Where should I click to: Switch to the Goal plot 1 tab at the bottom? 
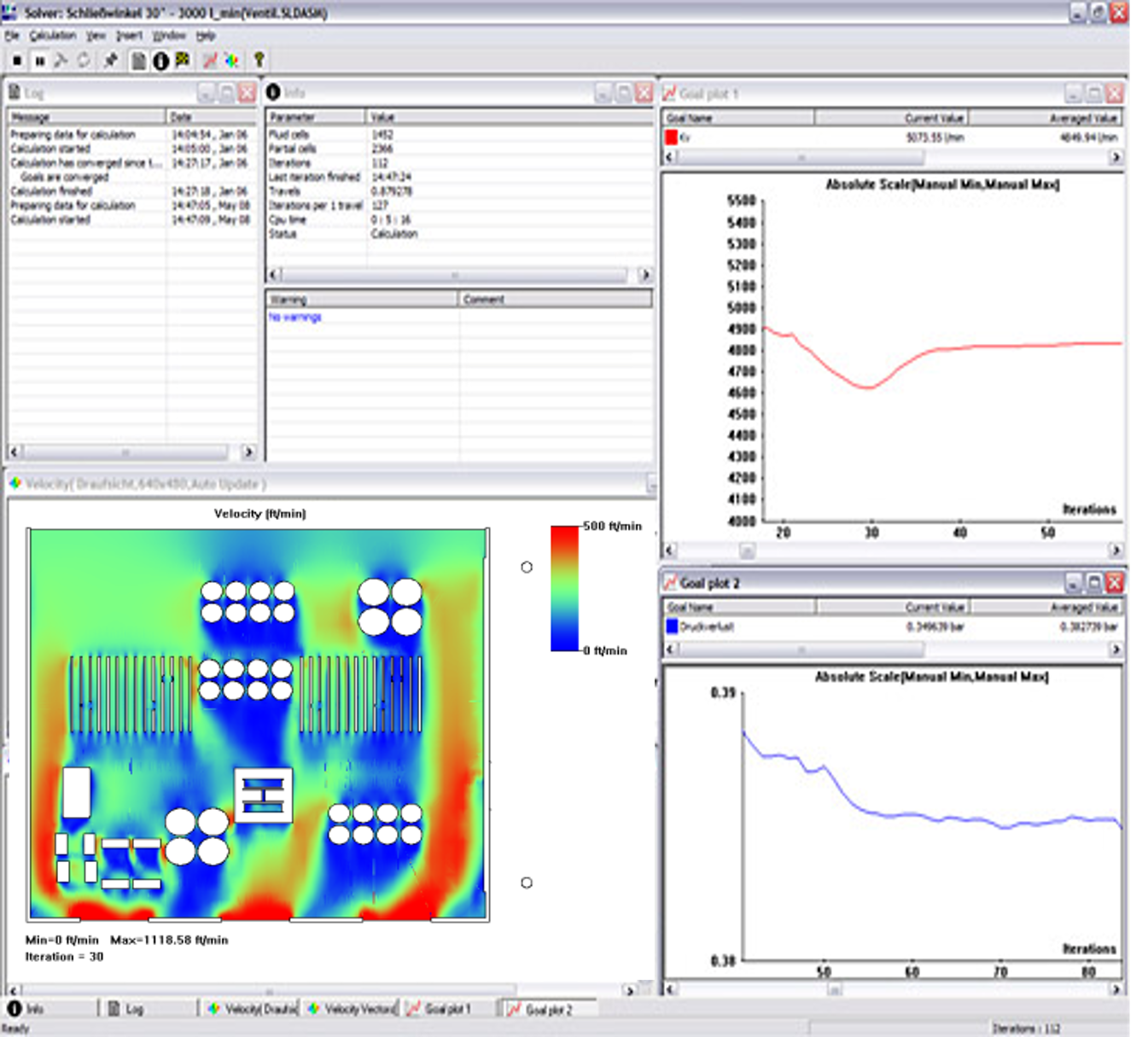point(448,1009)
